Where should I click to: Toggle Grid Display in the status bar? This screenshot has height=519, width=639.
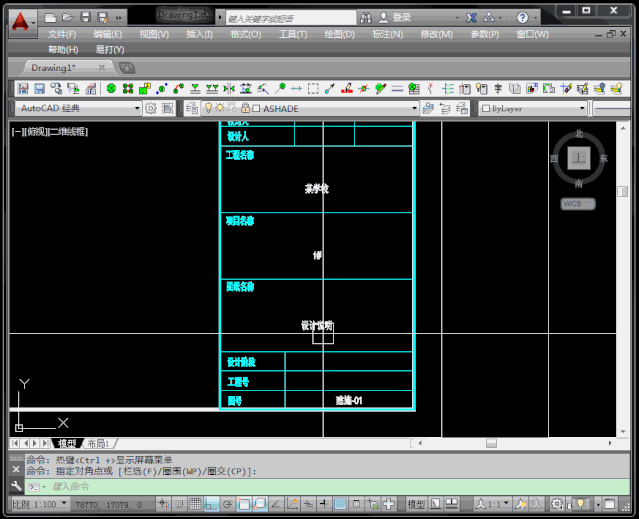(195, 504)
